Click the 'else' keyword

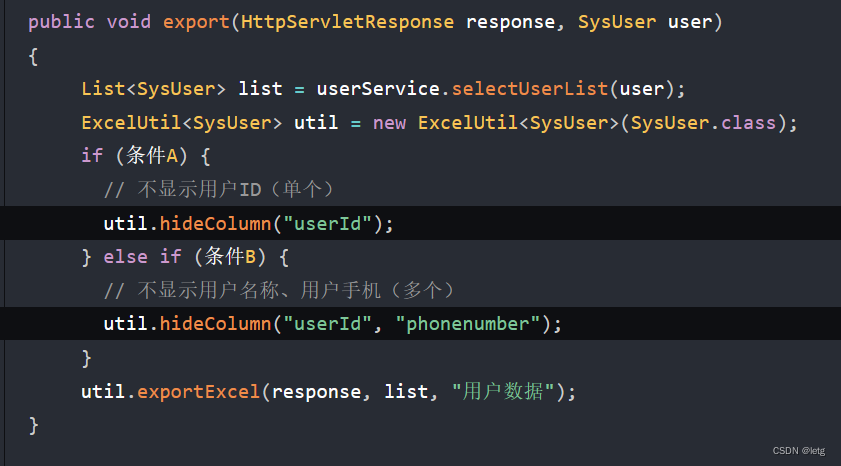pos(126,257)
